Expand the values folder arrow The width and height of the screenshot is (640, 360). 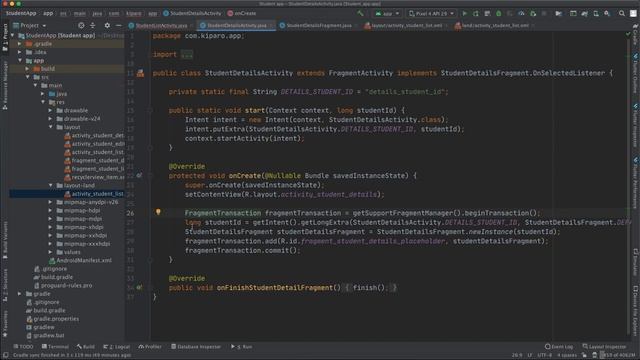pyautogui.click(x=51, y=252)
